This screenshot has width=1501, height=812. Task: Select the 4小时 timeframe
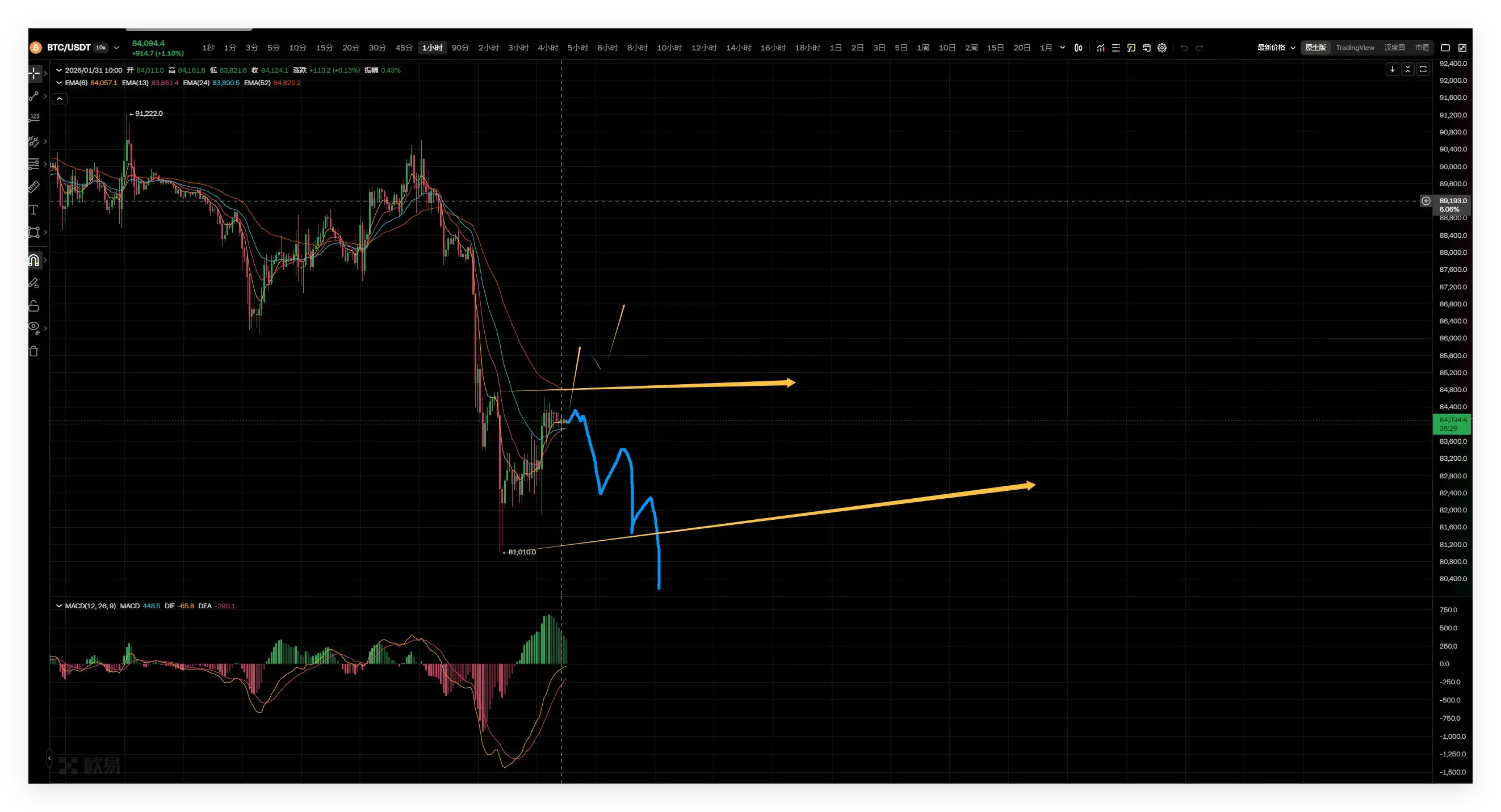click(548, 48)
